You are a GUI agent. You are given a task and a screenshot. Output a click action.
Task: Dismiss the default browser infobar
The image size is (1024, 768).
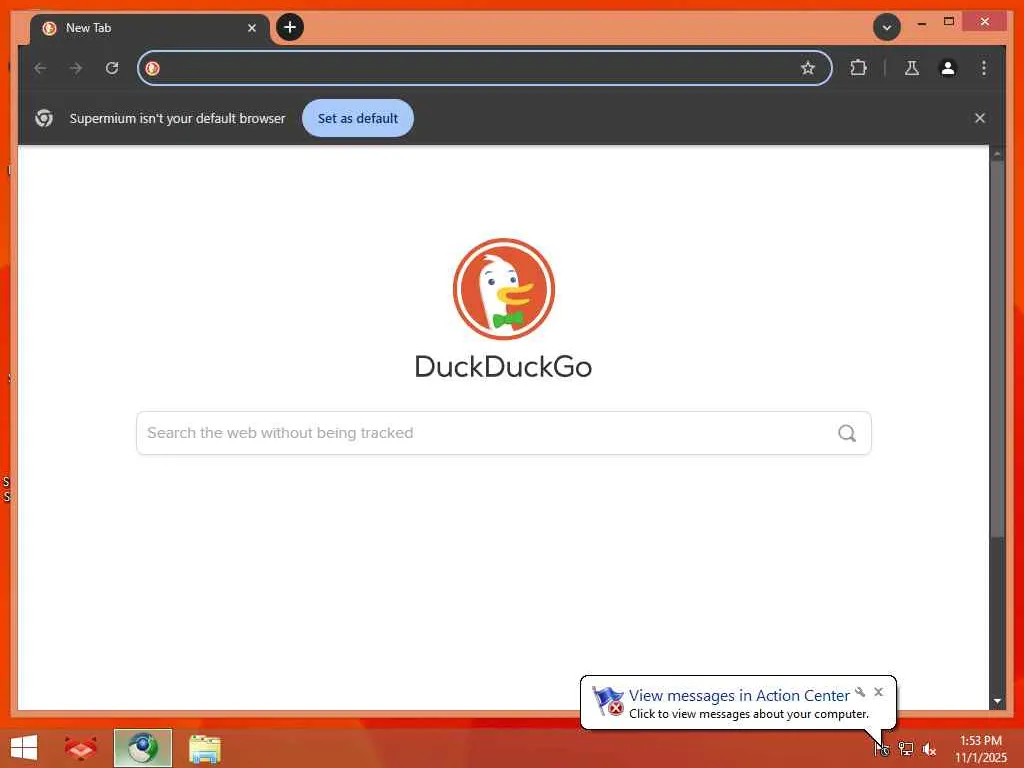pyautogui.click(x=980, y=118)
